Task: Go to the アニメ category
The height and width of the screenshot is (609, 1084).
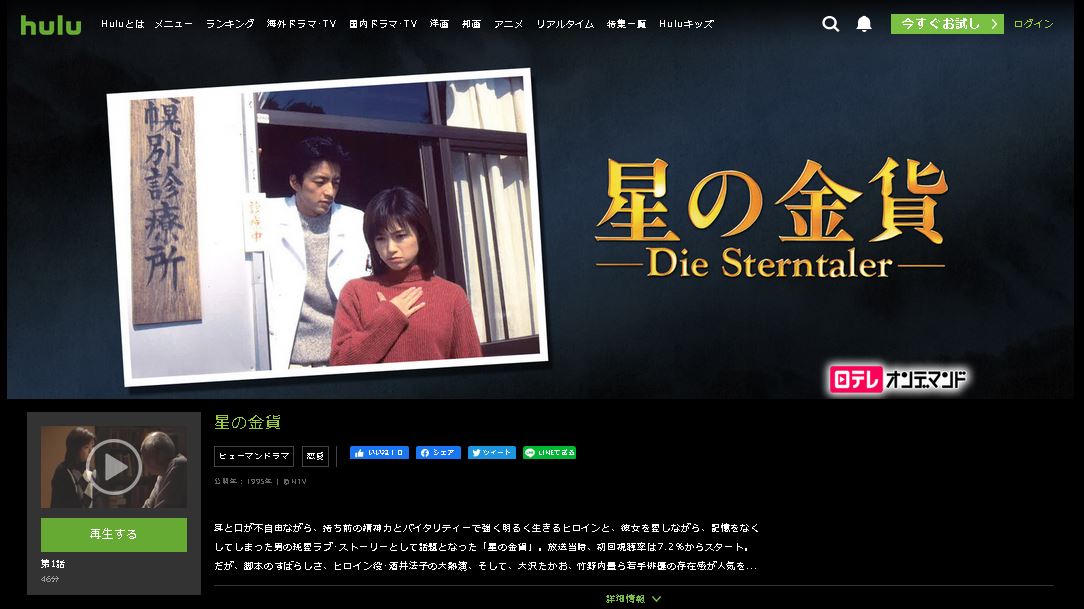Action: coord(508,24)
